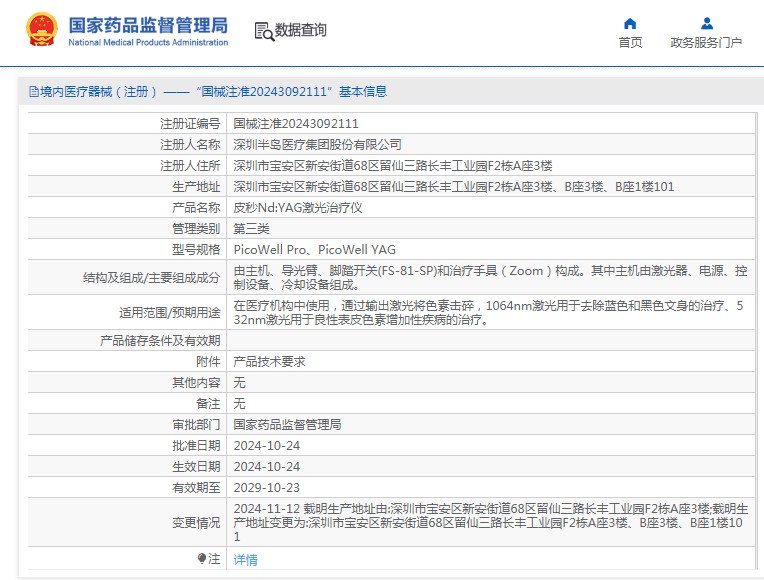Select the registration number 国械注准20243092111 cell

coord(296,124)
